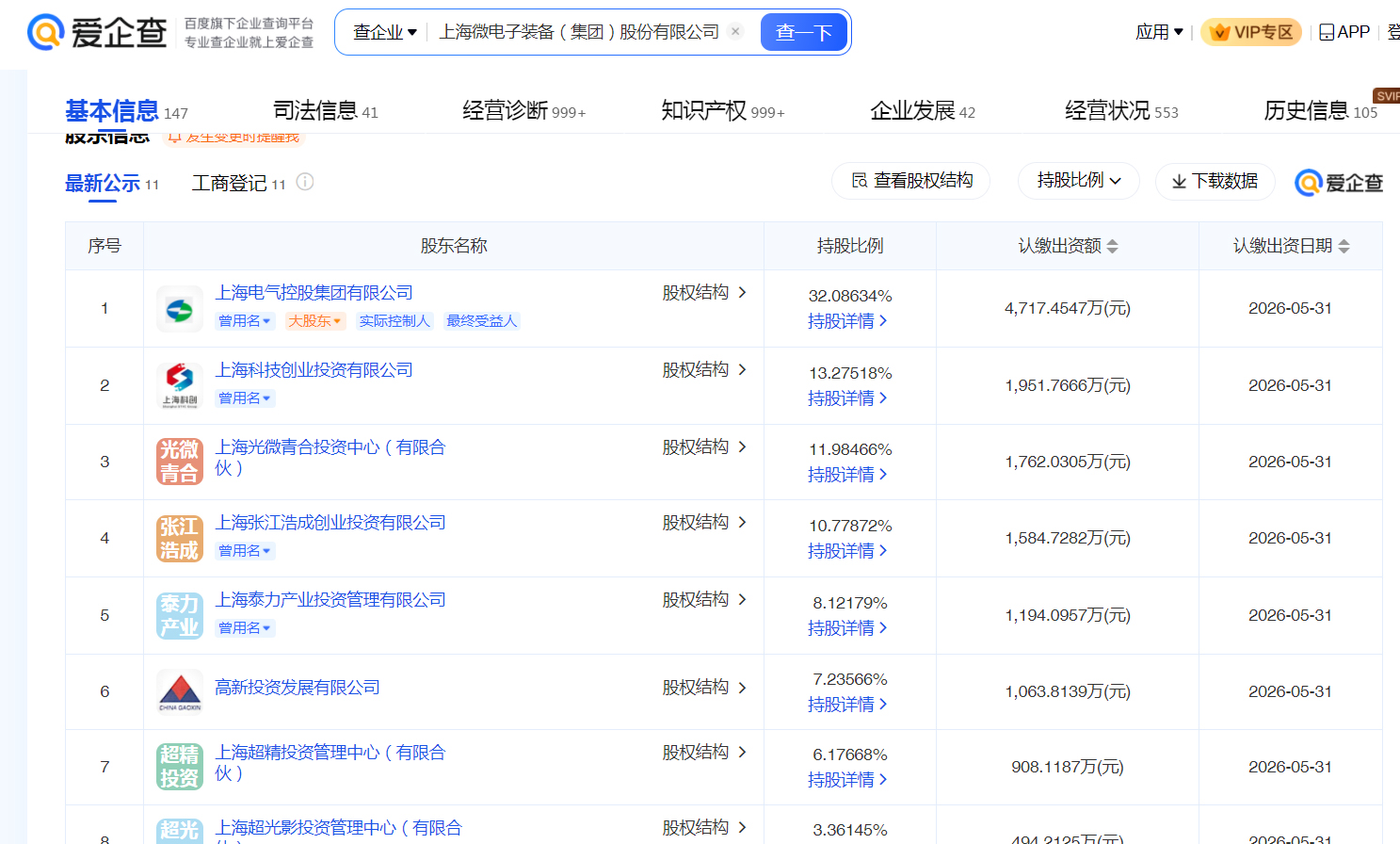
Task: Switch to the 经营状况 tab
Action: [1121, 111]
